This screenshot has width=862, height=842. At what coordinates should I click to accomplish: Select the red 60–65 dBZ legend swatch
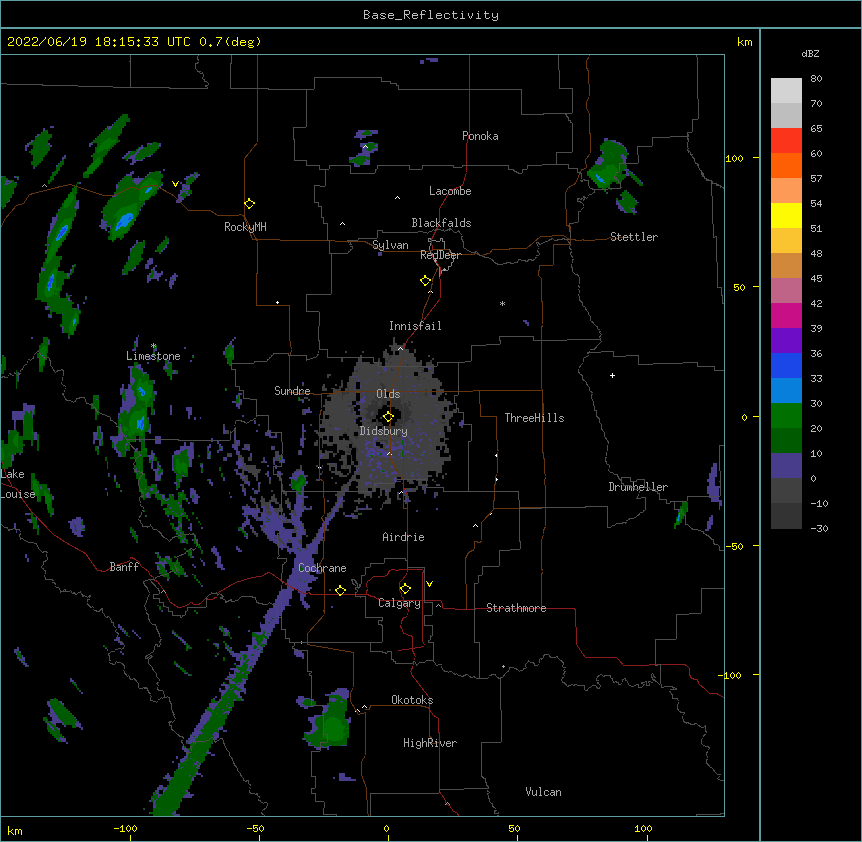(x=786, y=141)
